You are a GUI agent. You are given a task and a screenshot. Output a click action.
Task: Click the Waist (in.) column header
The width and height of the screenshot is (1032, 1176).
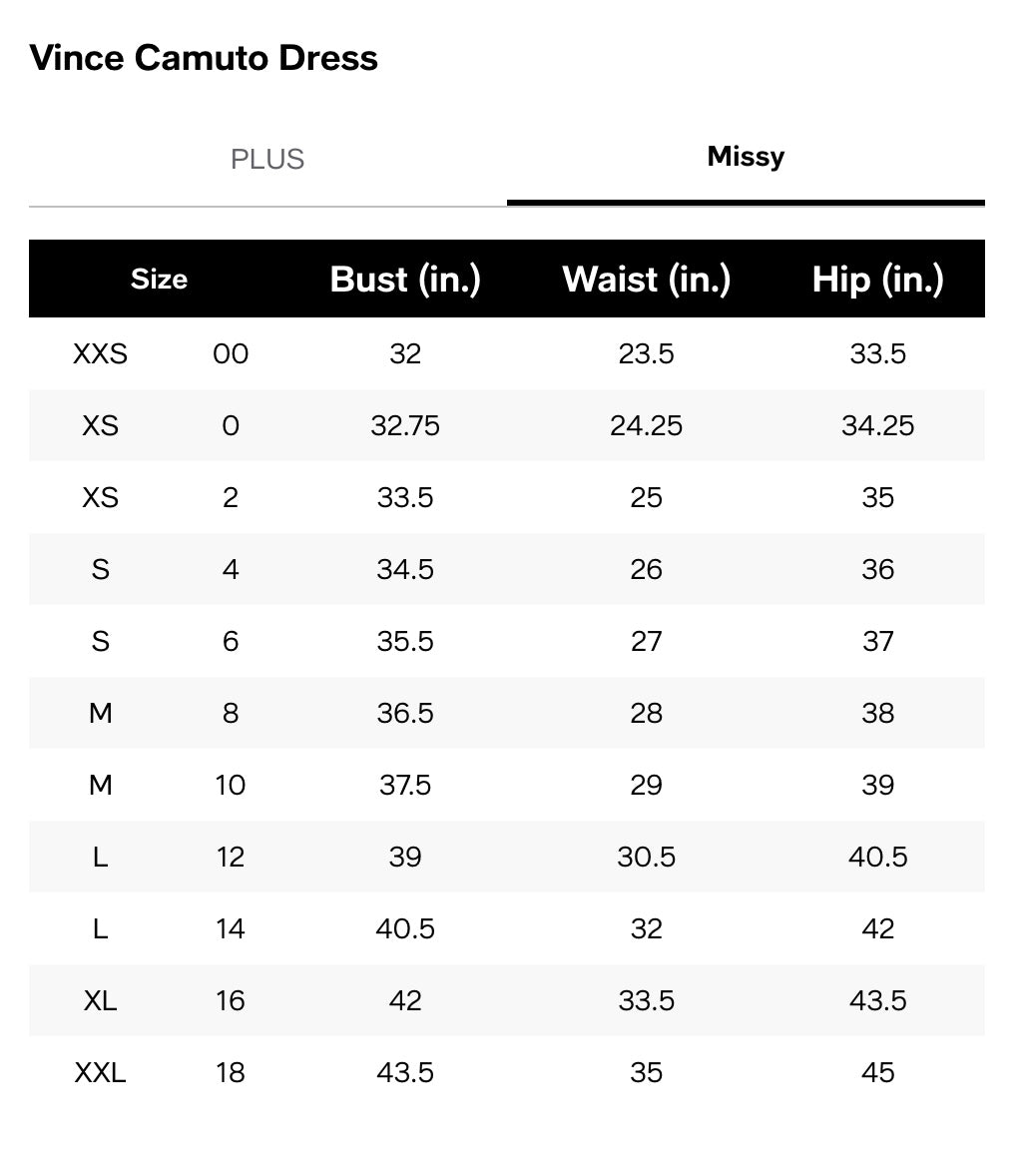tap(646, 280)
